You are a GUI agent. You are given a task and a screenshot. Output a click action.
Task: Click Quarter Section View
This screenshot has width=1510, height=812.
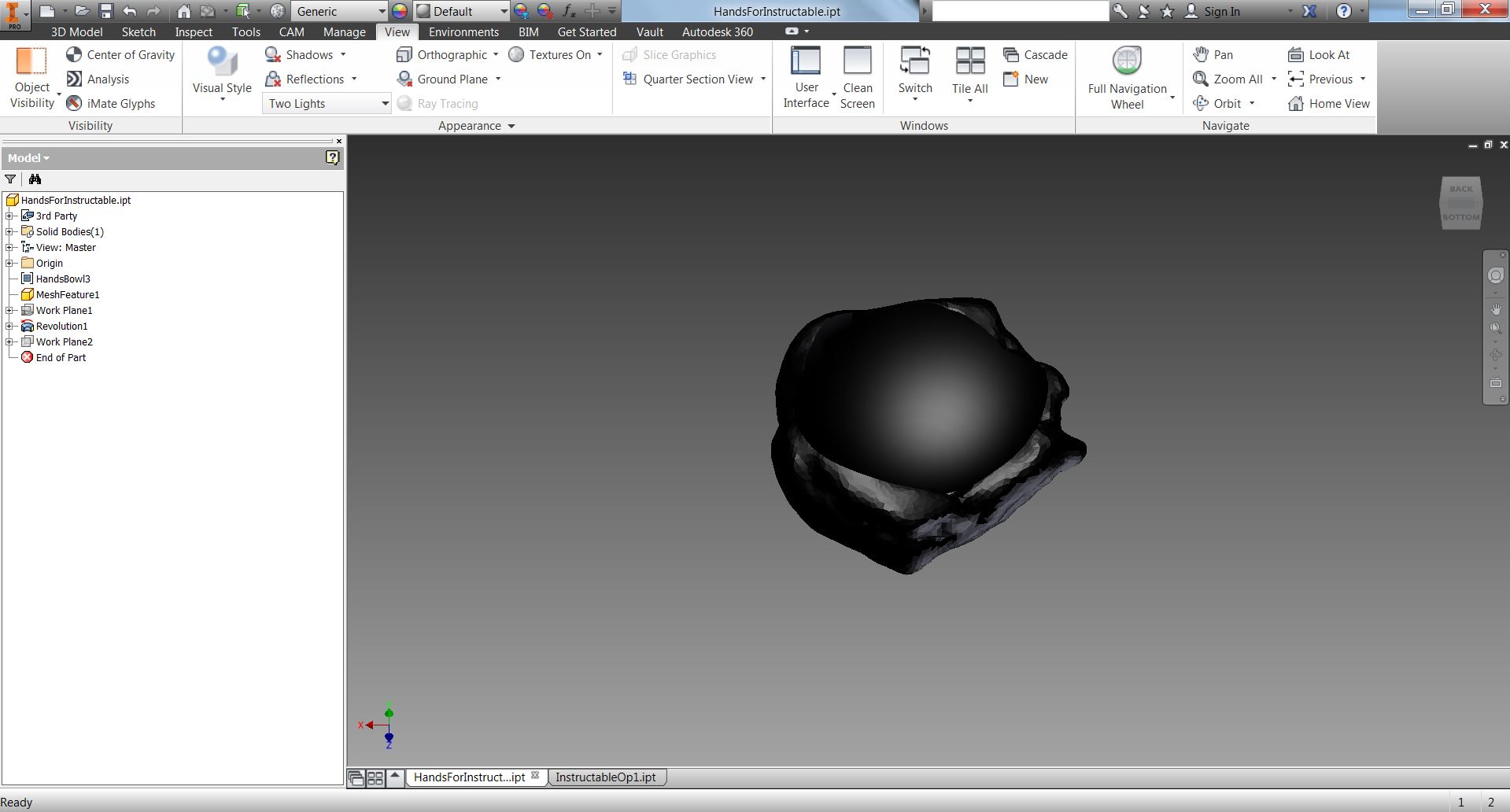pyautogui.click(x=688, y=79)
